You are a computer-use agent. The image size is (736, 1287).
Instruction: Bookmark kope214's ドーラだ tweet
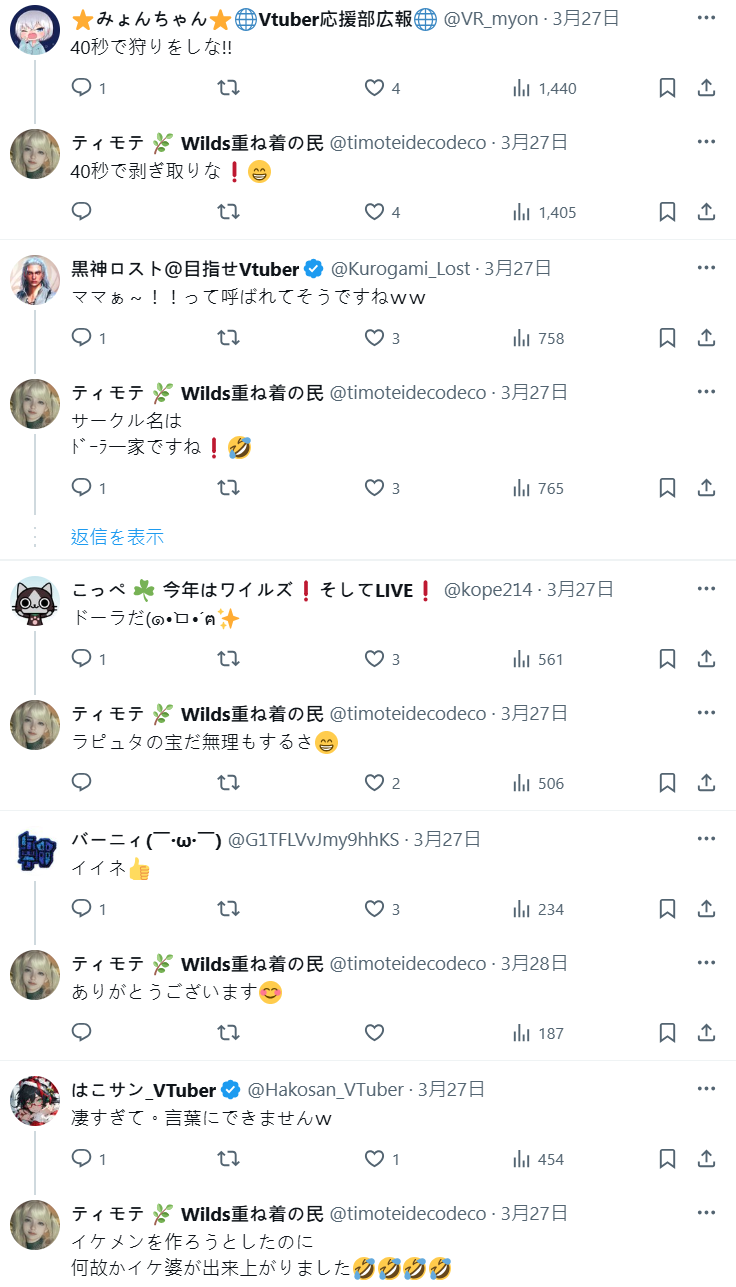[x=667, y=659]
